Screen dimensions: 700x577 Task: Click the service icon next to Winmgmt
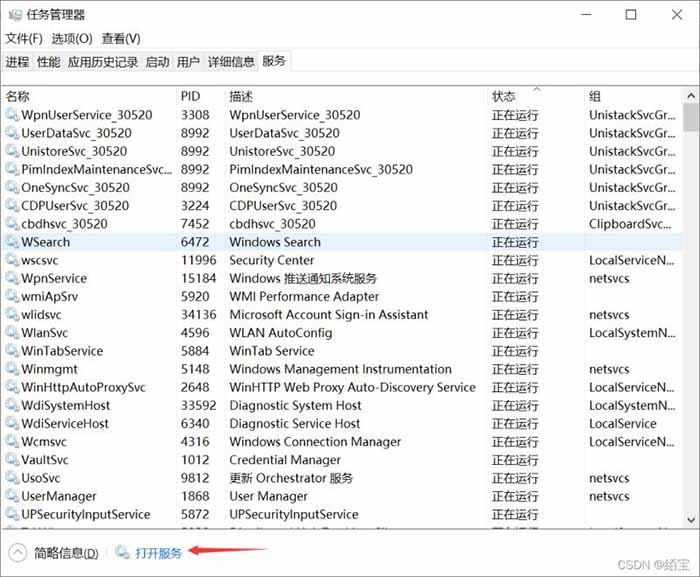coord(12,369)
